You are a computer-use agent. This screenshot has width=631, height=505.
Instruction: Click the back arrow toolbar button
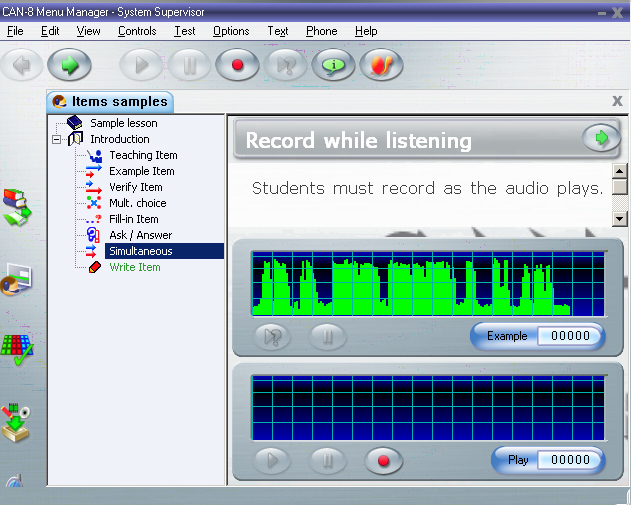[x=22, y=65]
